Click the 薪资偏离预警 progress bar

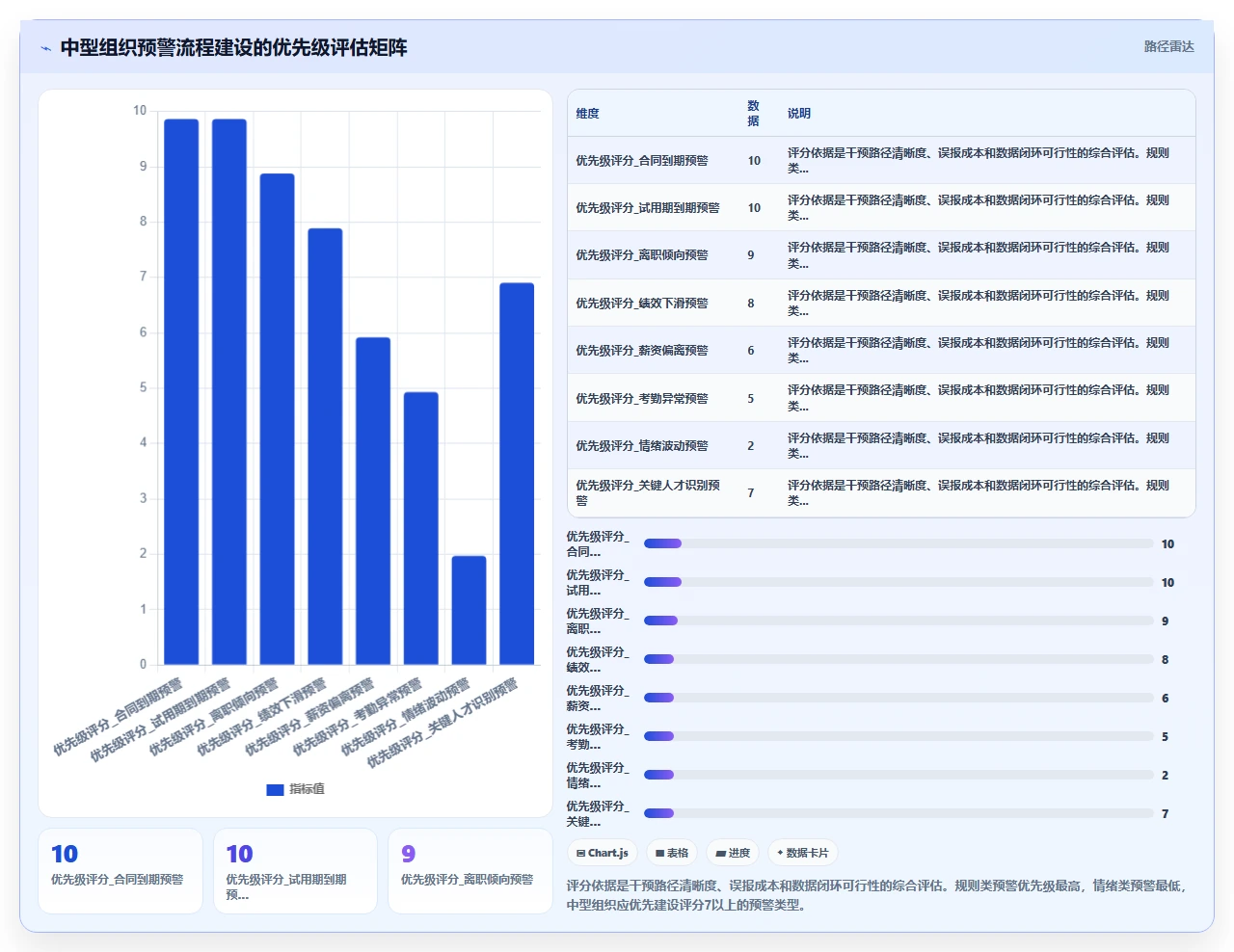(899, 698)
